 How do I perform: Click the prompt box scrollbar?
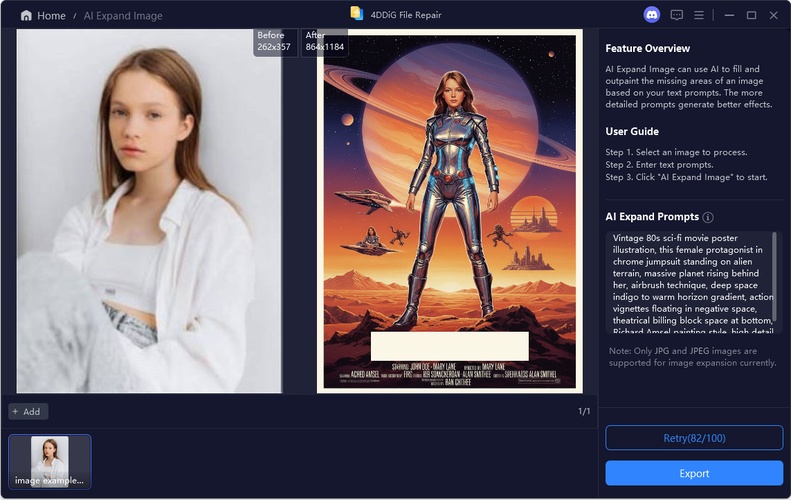coord(774,276)
